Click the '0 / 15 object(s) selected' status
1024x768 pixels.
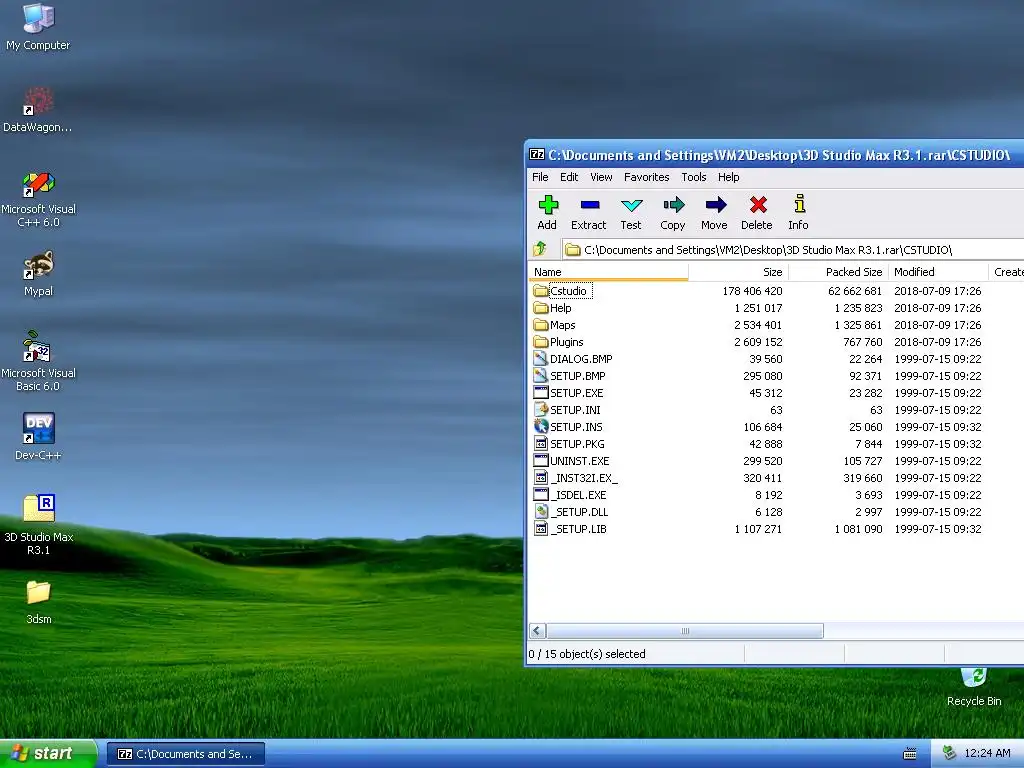click(586, 654)
